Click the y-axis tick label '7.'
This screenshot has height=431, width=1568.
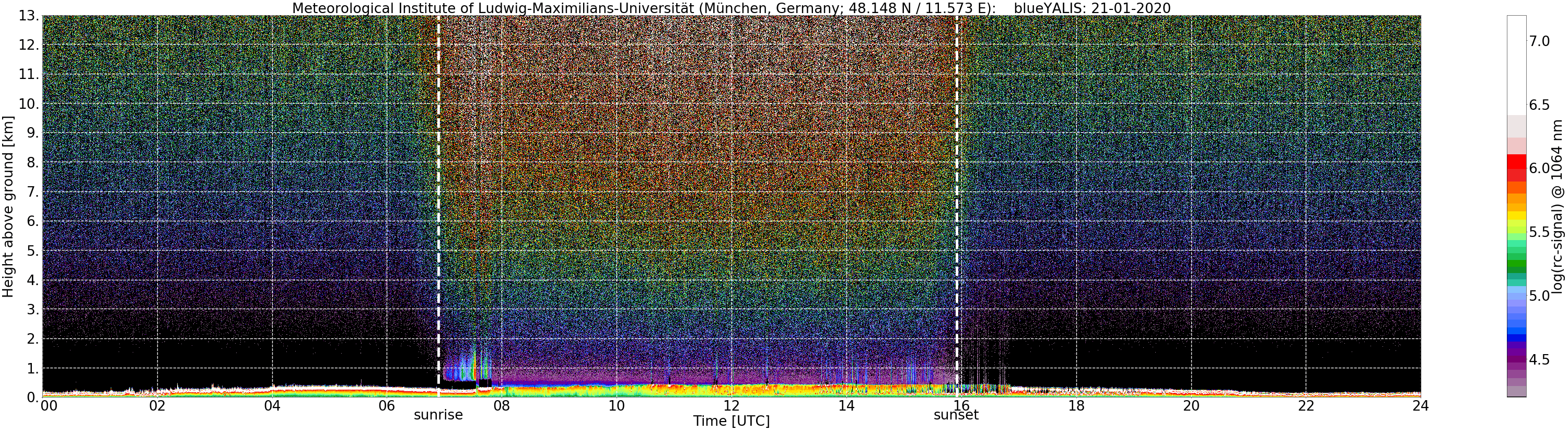pos(33,192)
